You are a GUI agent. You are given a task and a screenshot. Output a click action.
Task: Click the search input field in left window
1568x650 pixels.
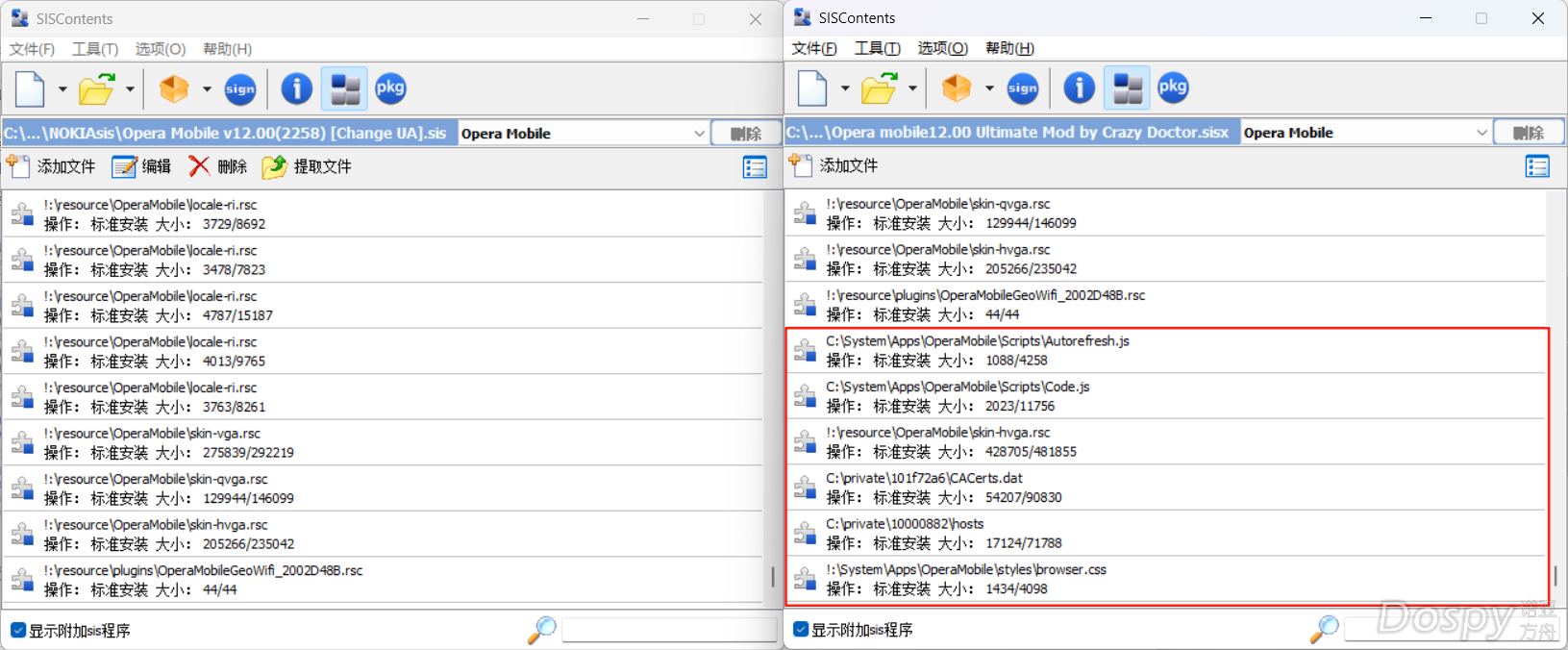(669, 631)
